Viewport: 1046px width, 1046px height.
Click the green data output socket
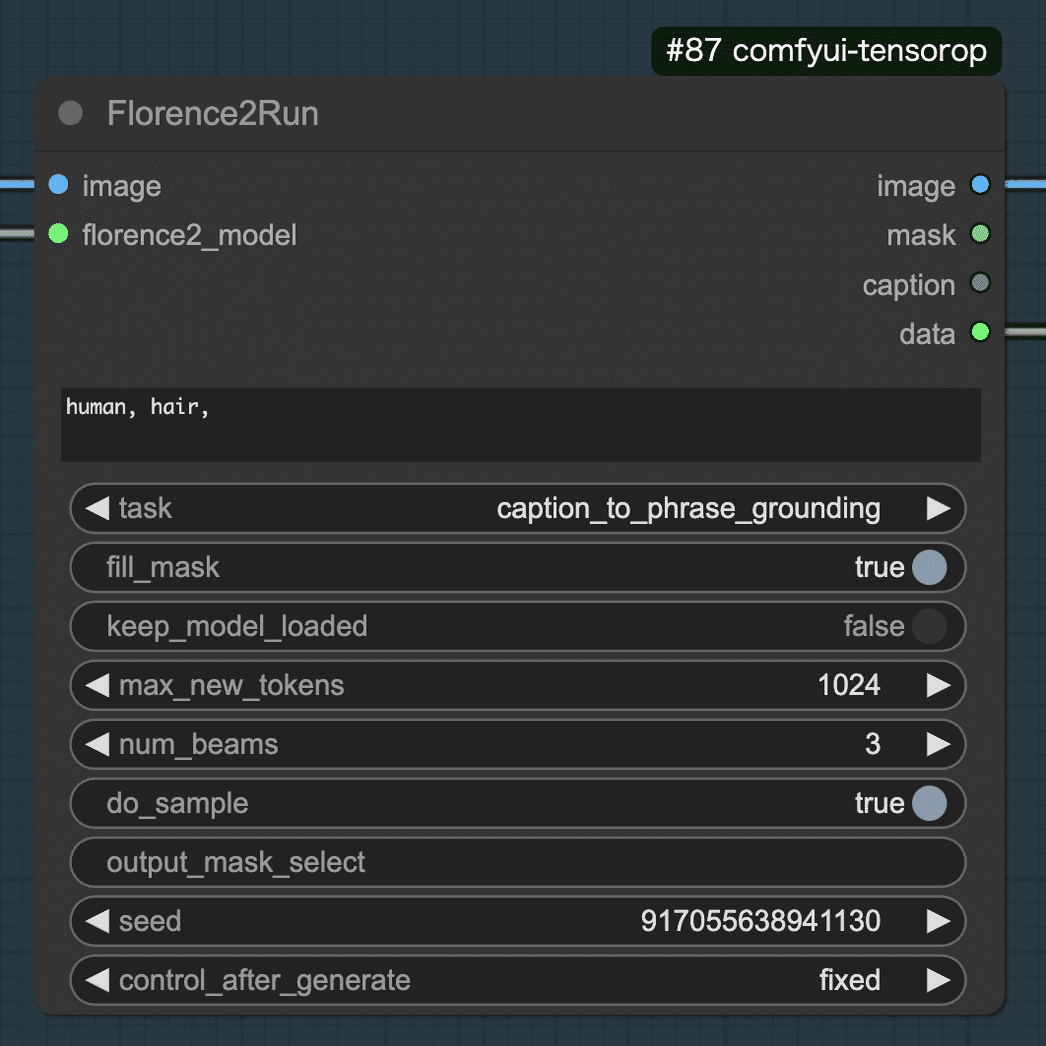click(x=980, y=333)
